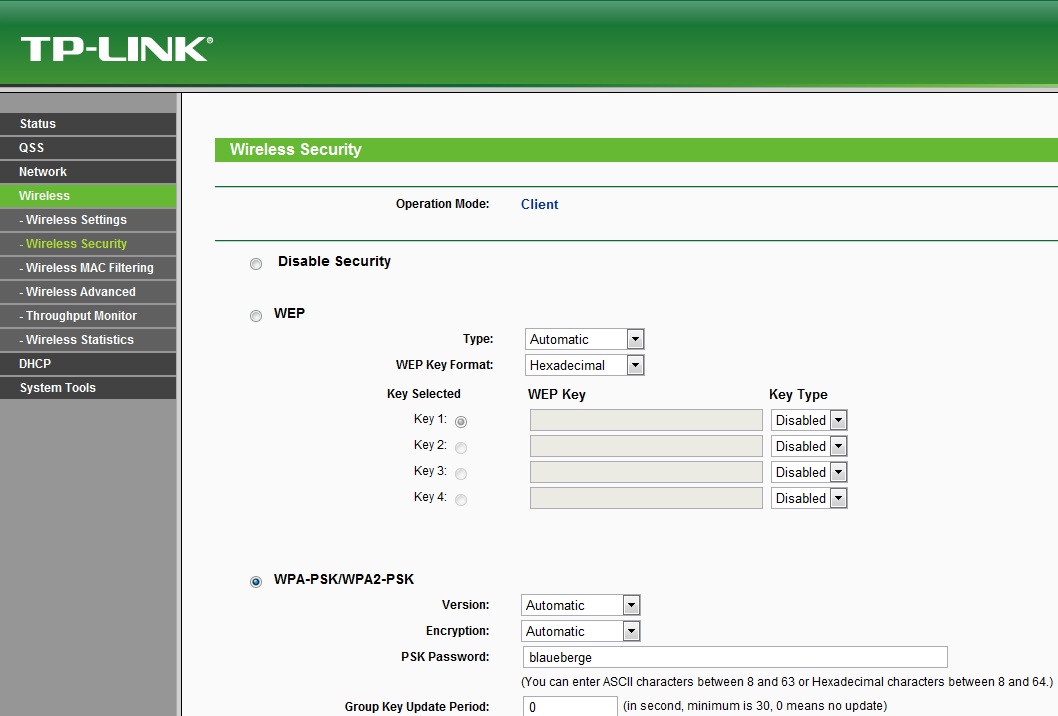Click the 'minimum is 30' hint text
This screenshot has width=1058, height=716.
click(x=755, y=706)
